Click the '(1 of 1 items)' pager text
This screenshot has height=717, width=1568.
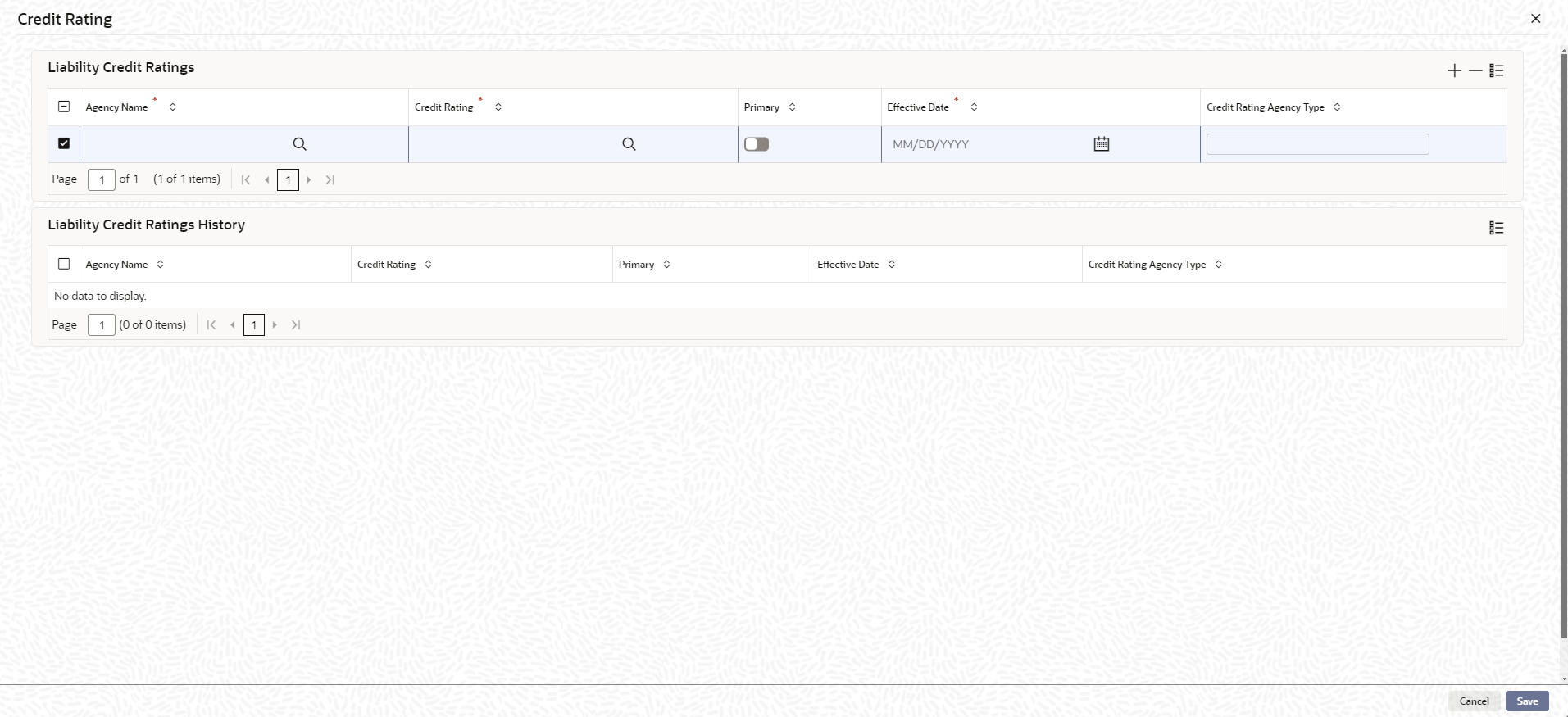point(187,179)
